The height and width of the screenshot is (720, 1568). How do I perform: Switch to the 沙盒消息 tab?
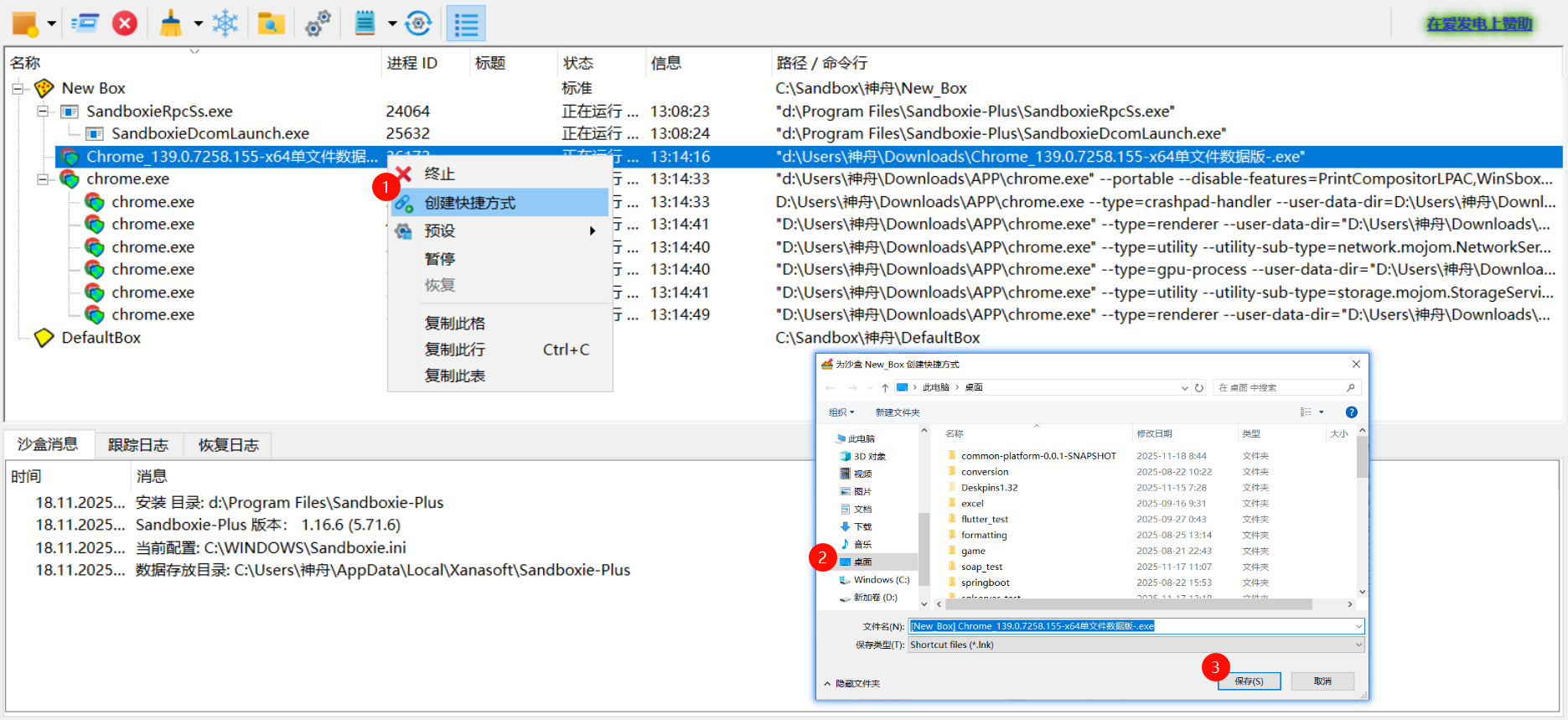[x=48, y=444]
